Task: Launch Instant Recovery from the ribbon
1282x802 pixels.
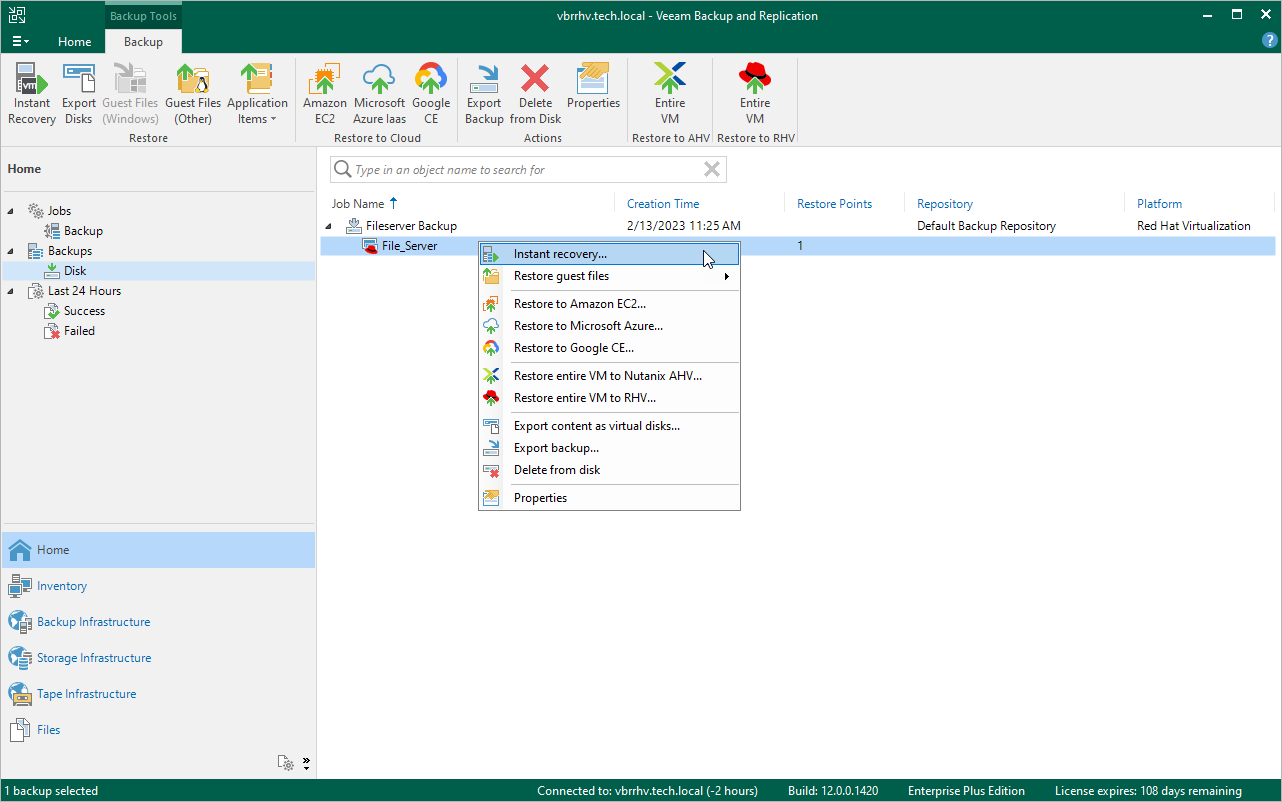Action: [x=32, y=94]
